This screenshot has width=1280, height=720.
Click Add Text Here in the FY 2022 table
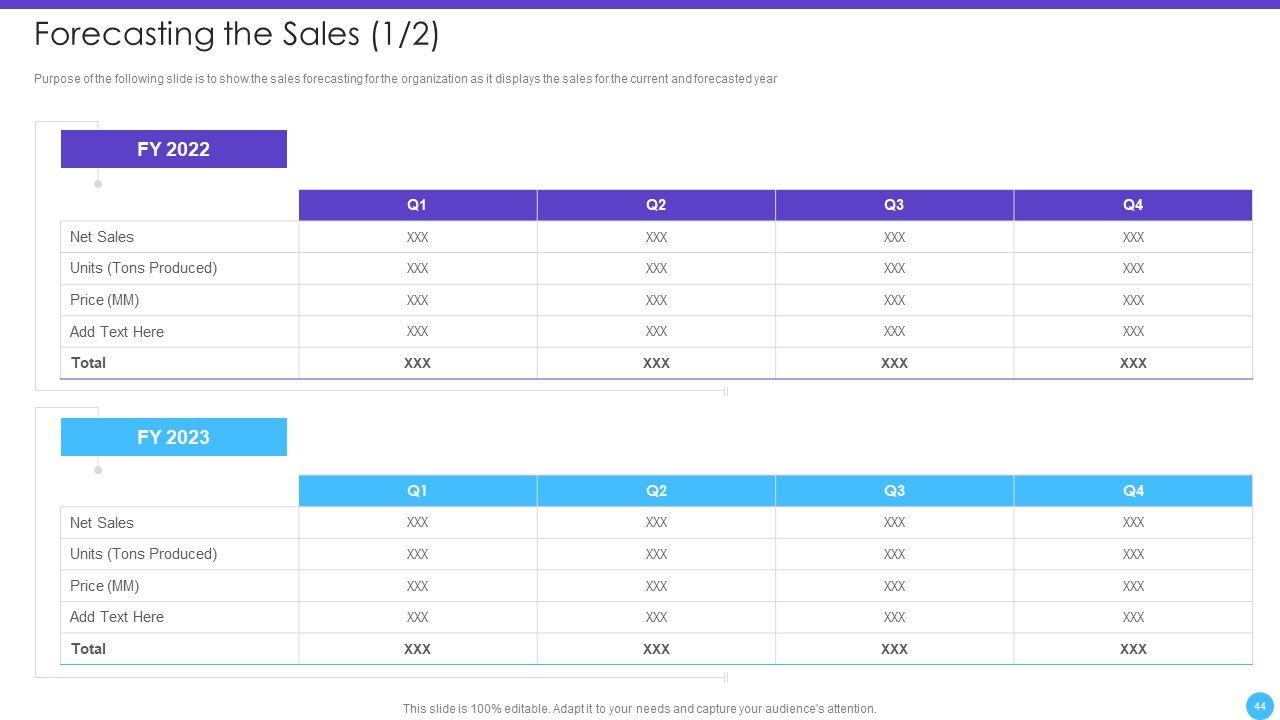(x=117, y=332)
